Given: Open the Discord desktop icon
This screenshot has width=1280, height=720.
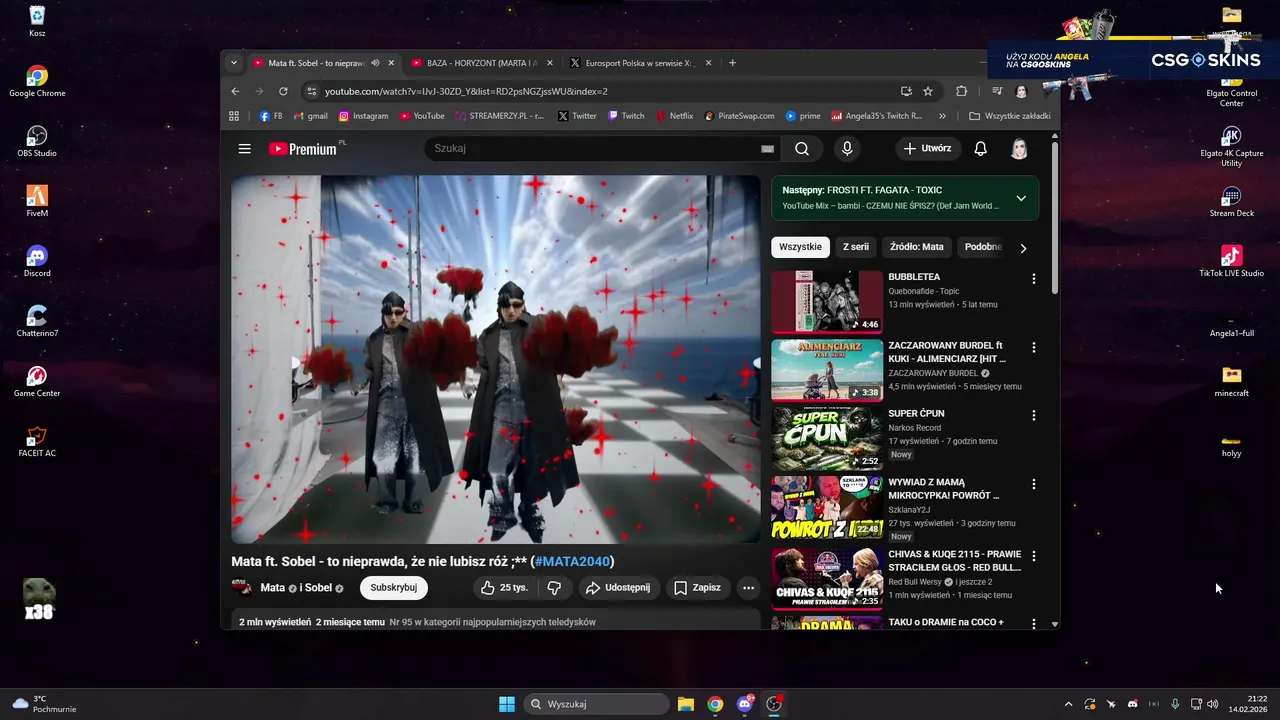Looking at the screenshot, I should (x=37, y=261).
